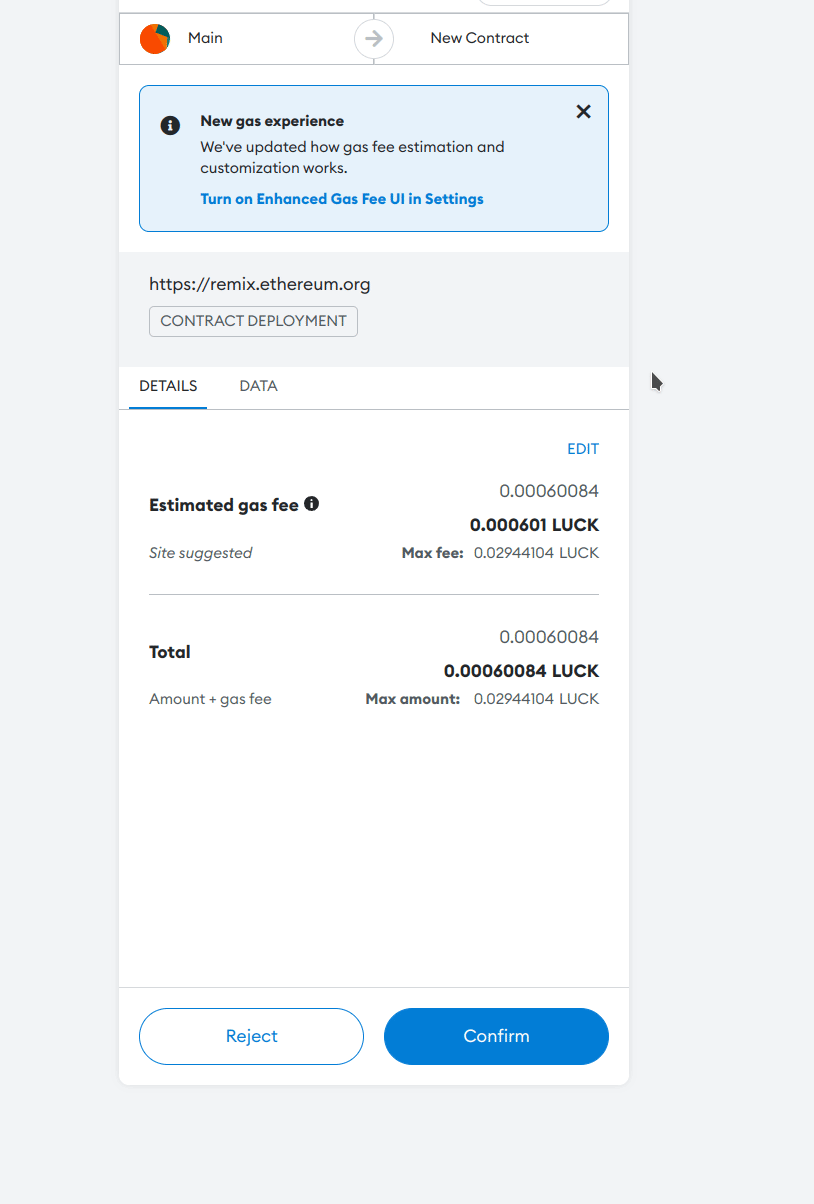The image size is (814, 1204).
Task: Click the Estimated gas fee info icon
Action: [312, 504]
